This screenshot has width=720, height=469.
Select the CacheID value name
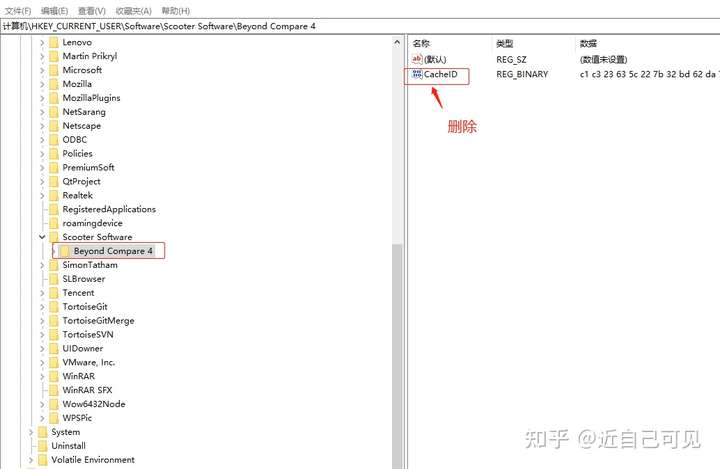[440, 74]
